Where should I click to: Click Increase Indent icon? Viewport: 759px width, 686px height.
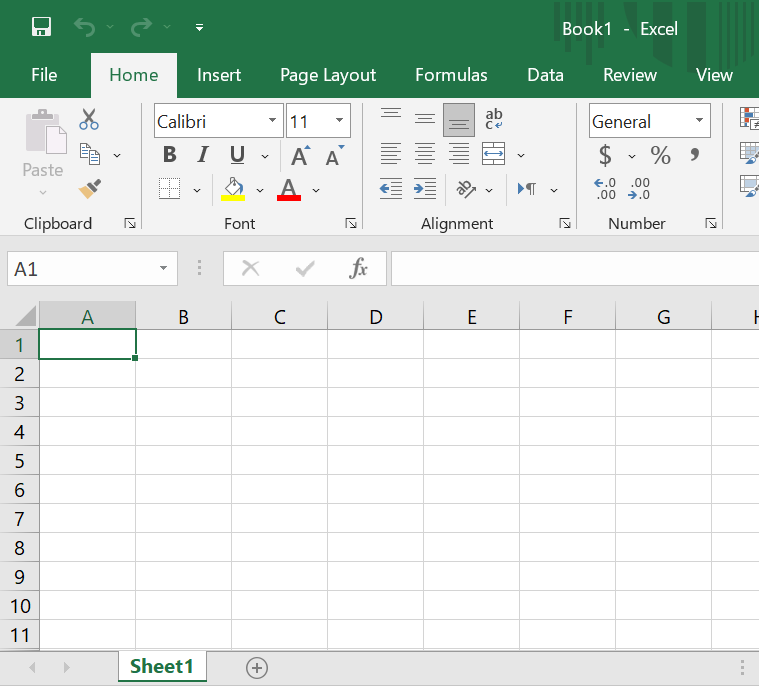(425, 189)
